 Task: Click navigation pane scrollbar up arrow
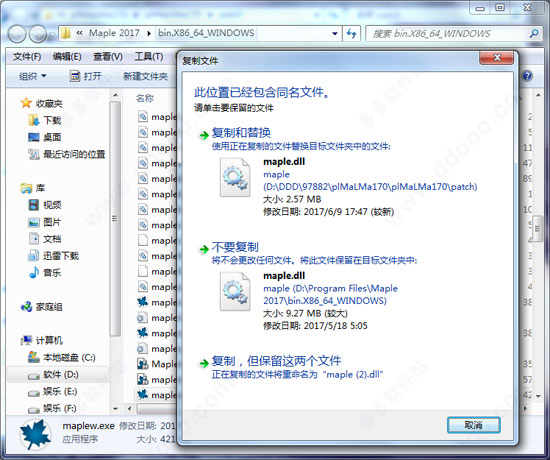(115, 95)
